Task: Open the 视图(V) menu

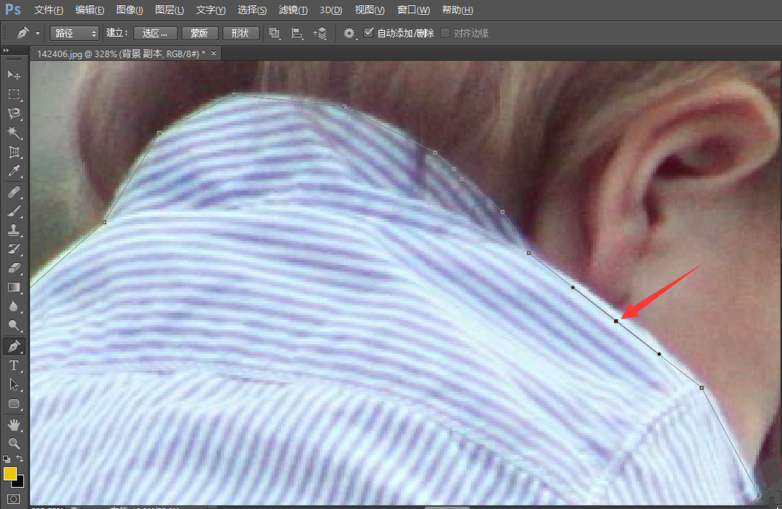Action: pyautogui.click(x=370, y=10)
